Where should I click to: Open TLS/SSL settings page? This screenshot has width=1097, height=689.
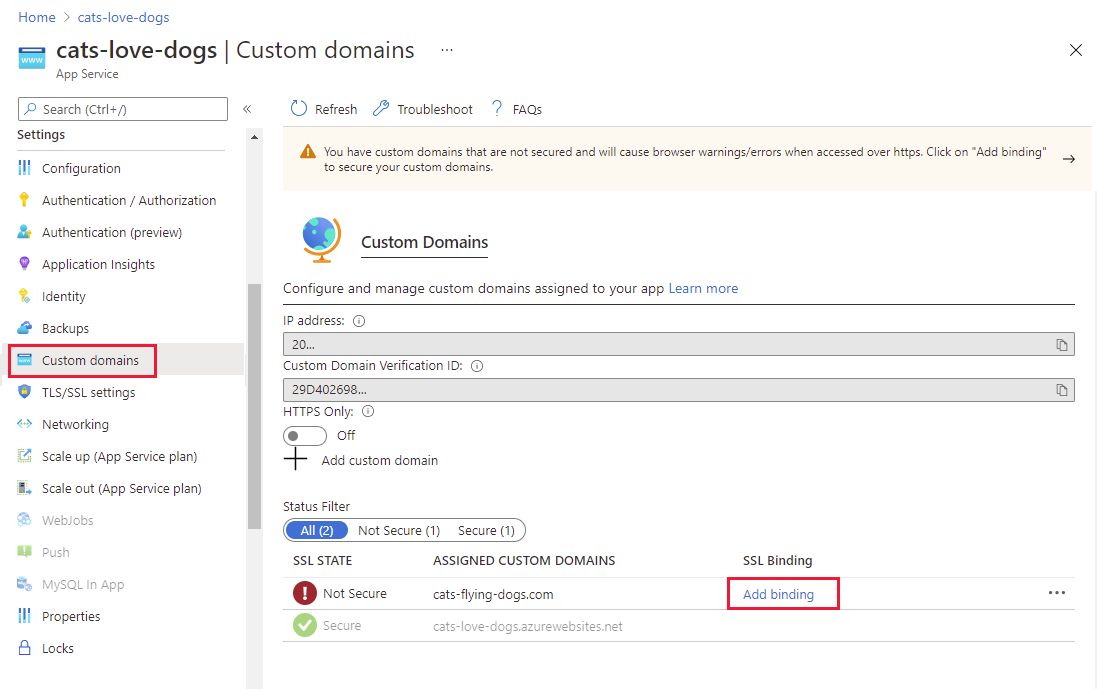[88, 392]
